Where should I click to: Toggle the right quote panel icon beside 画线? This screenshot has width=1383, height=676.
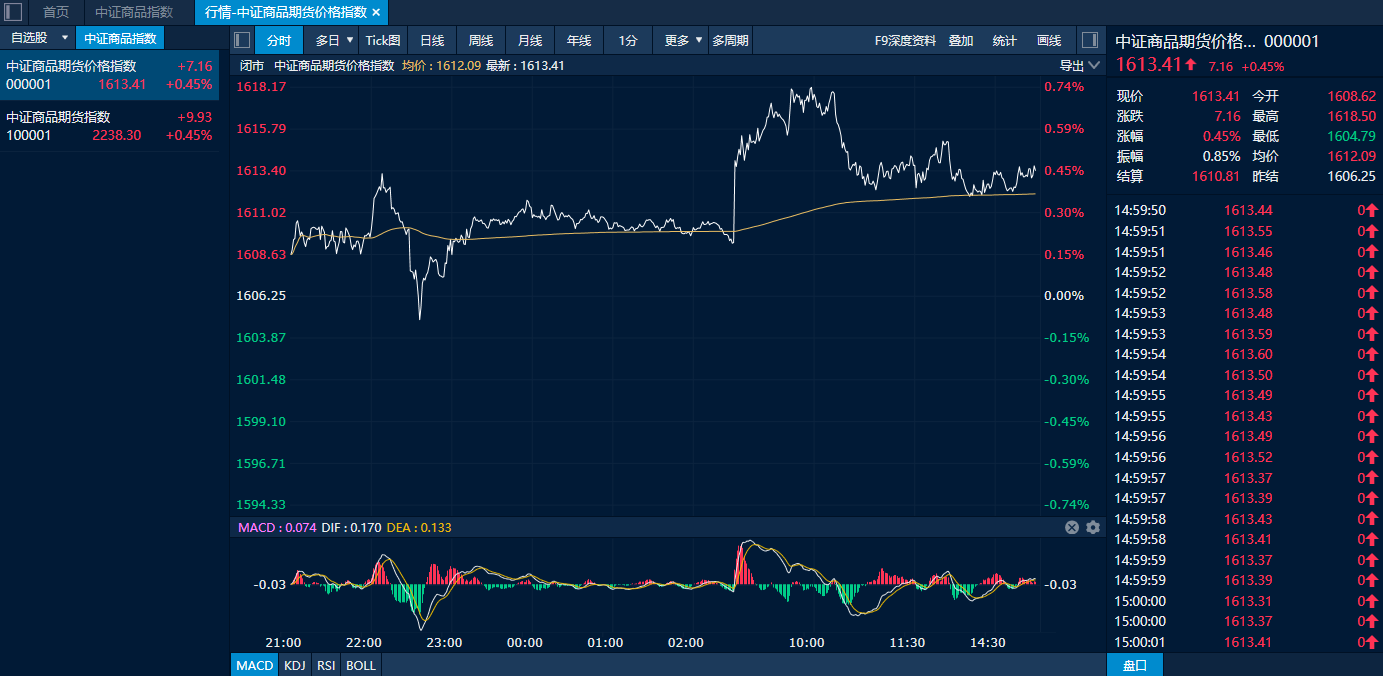(x=1090, y=40)
